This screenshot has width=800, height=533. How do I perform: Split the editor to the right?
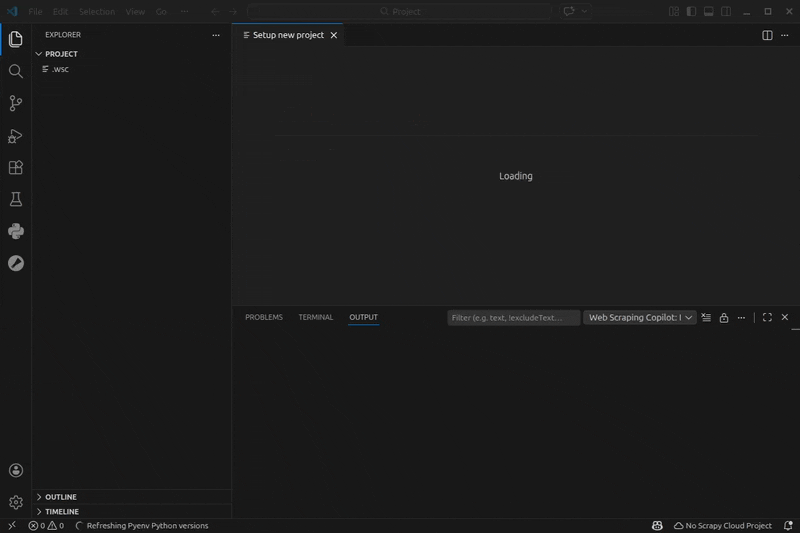[767, 35]
